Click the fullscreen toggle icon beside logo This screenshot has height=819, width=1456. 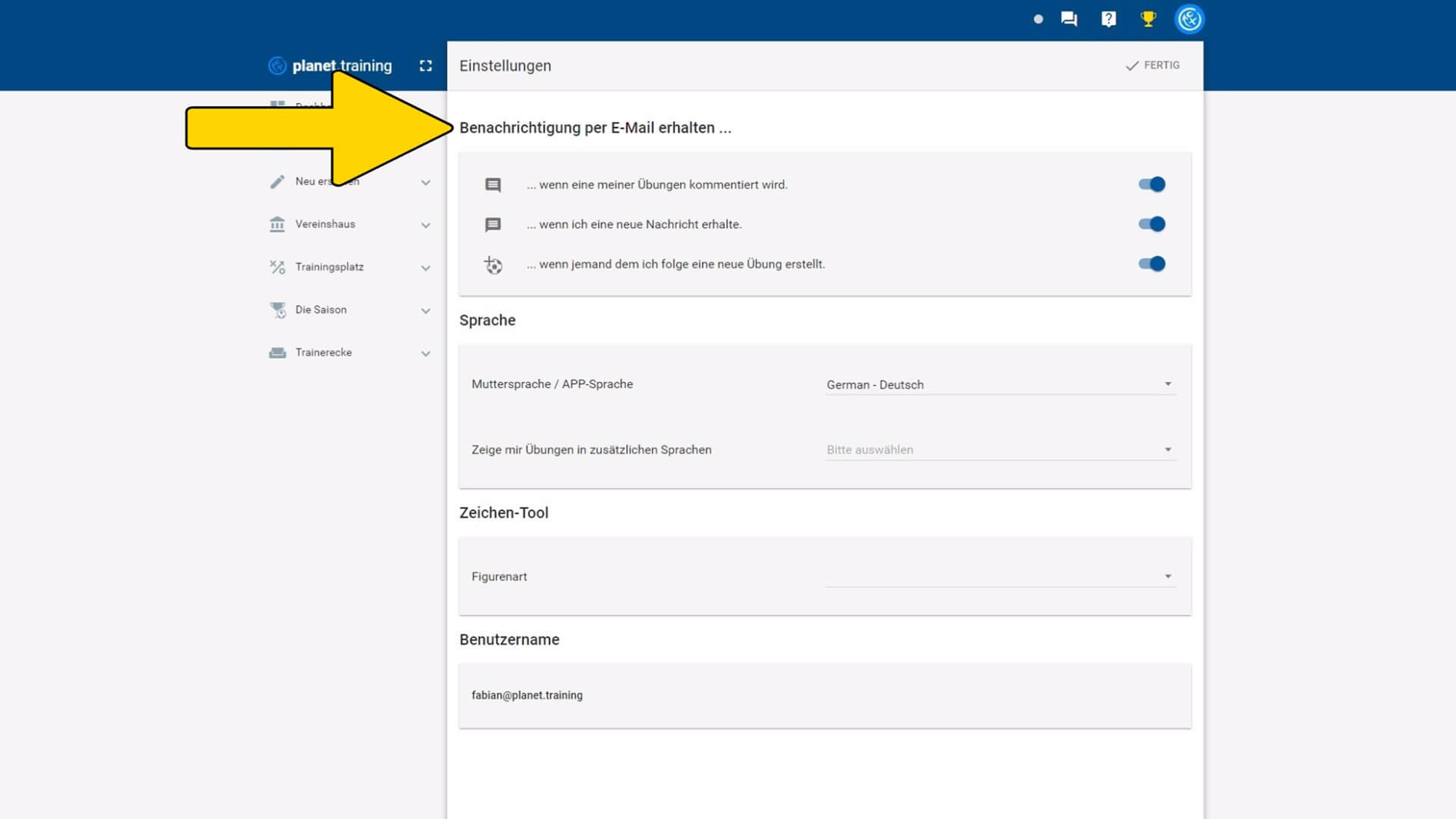click(x=425, y=66)
